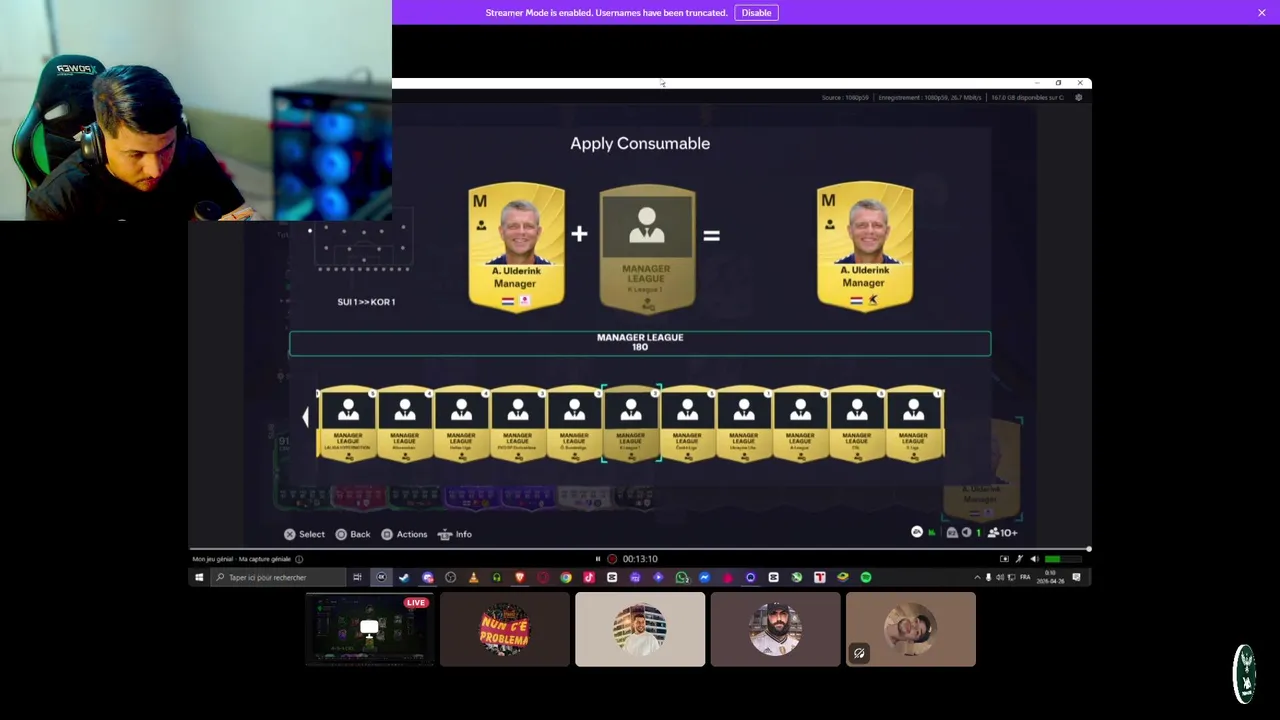
Task: Click the left arrow of the consumable carousel
Action: 306,418
